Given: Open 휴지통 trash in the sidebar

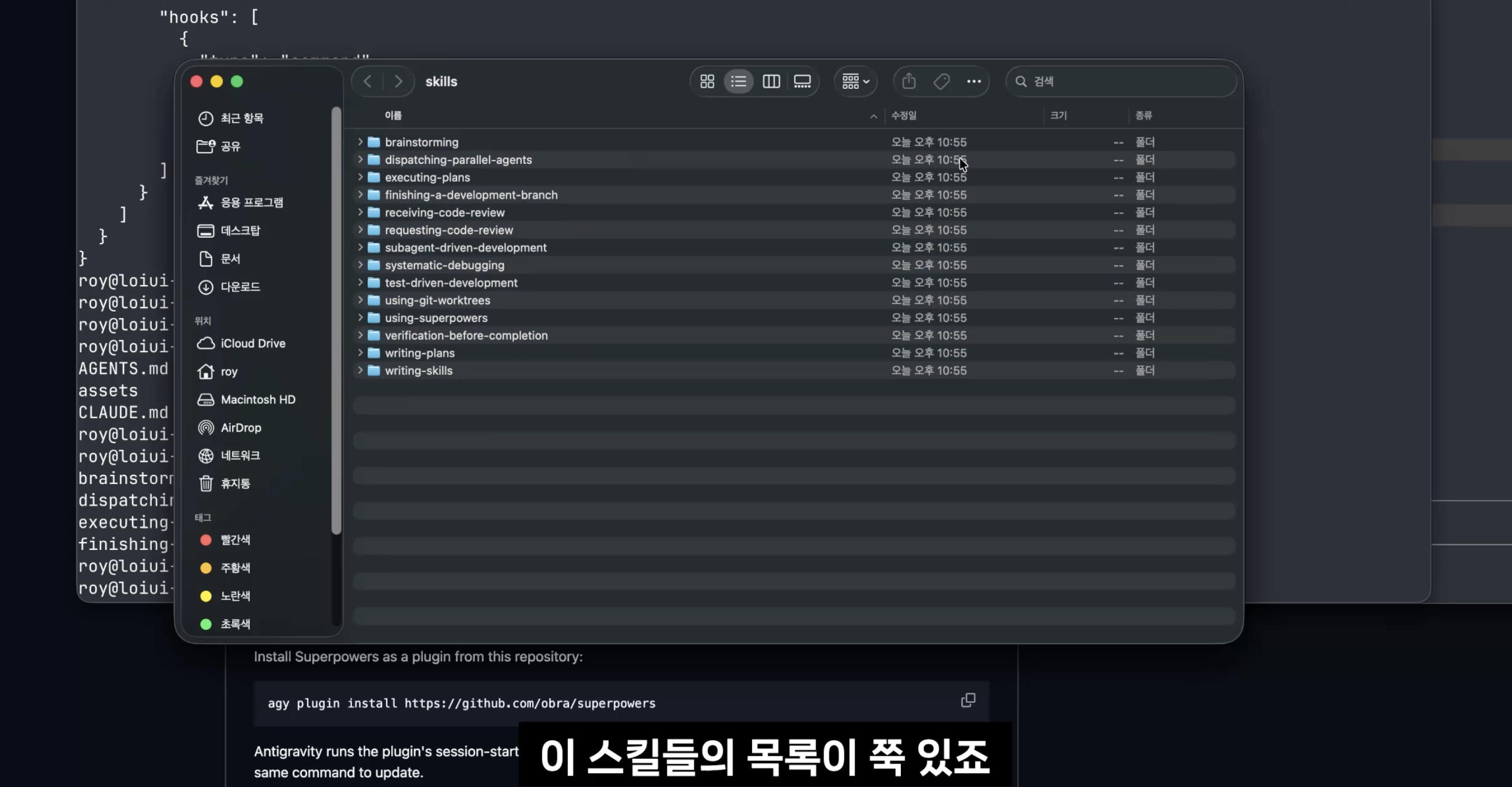Looking at the screenshot, I should (224, 484).
